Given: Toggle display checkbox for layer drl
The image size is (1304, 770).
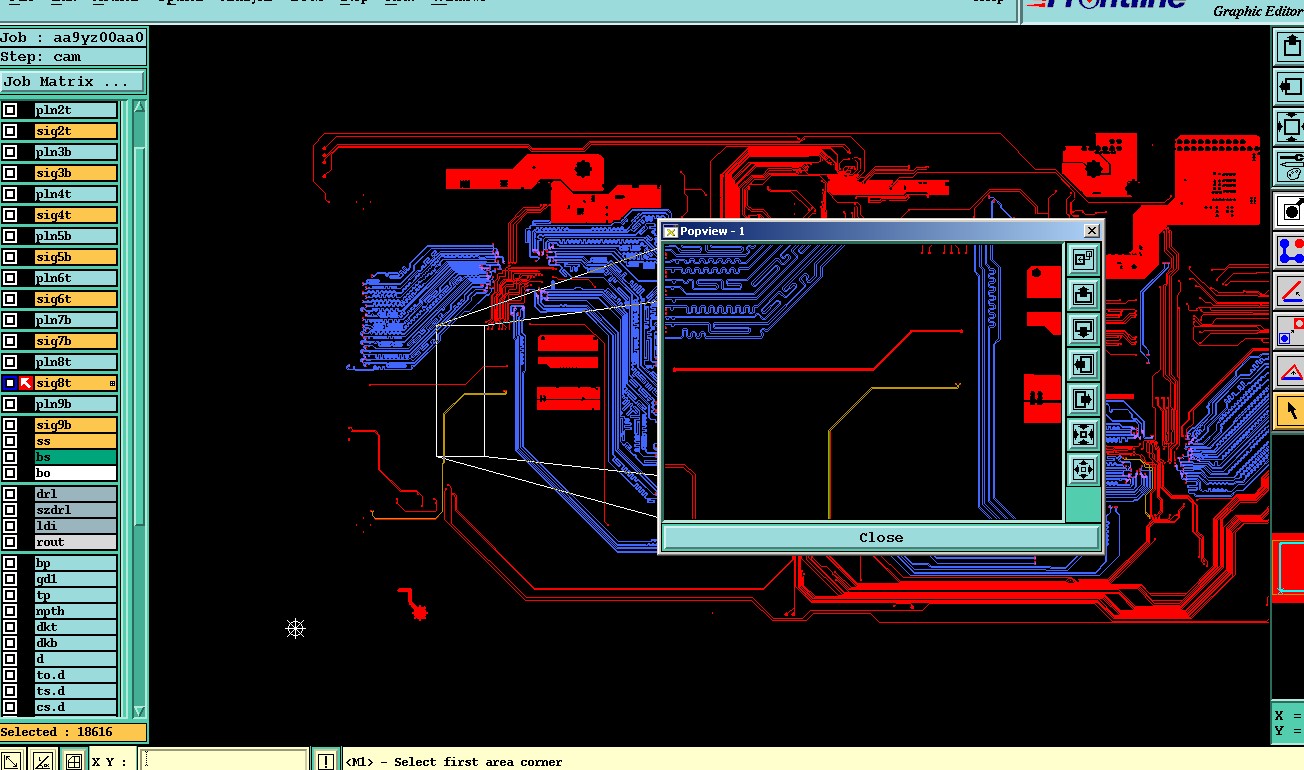Looking at the screenshot, I should (10, 494).
